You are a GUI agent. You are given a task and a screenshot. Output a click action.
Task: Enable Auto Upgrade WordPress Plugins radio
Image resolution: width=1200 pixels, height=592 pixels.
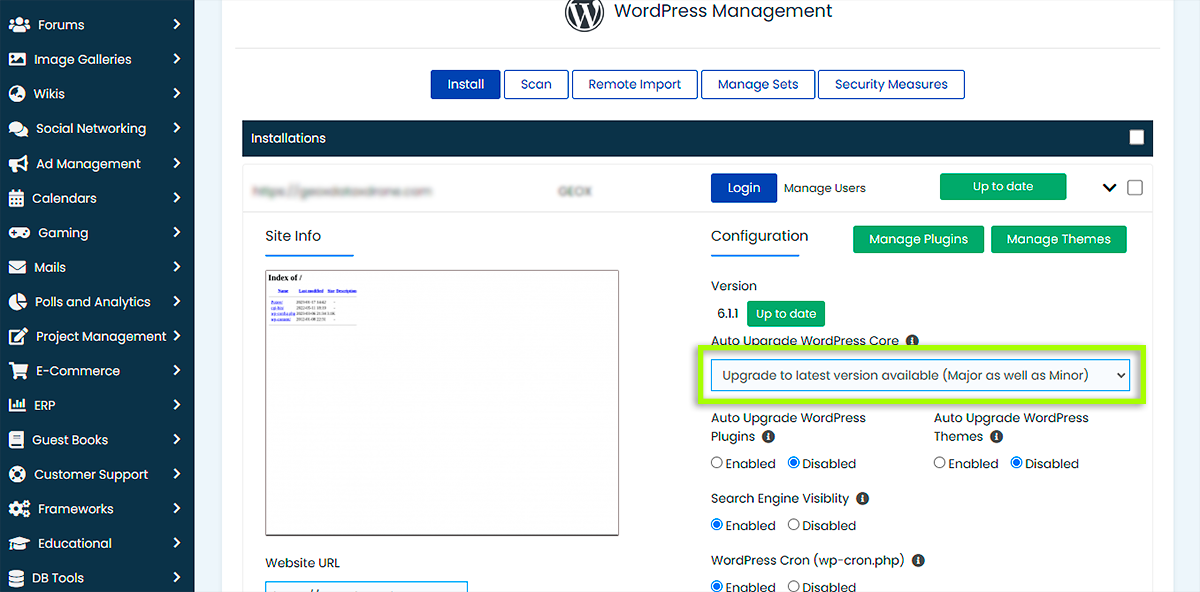(717, 463)
